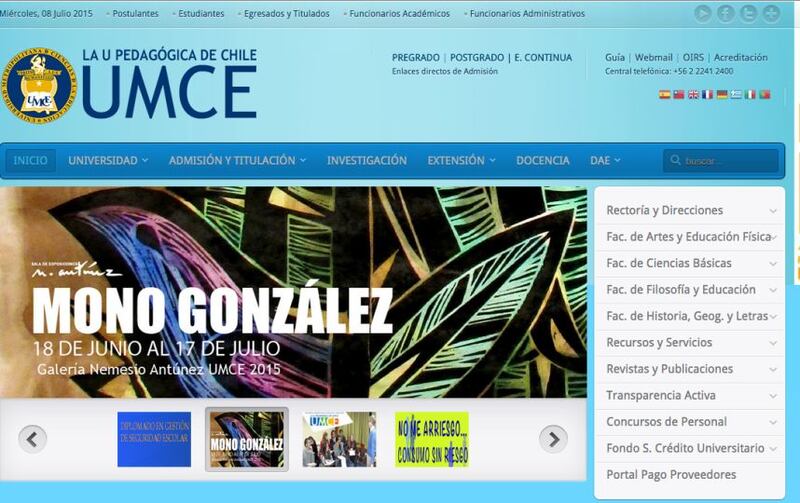Viewport: 800px width, 503px height.
Task: Expand the DAE menu arrow
Action: click(617, 161)
